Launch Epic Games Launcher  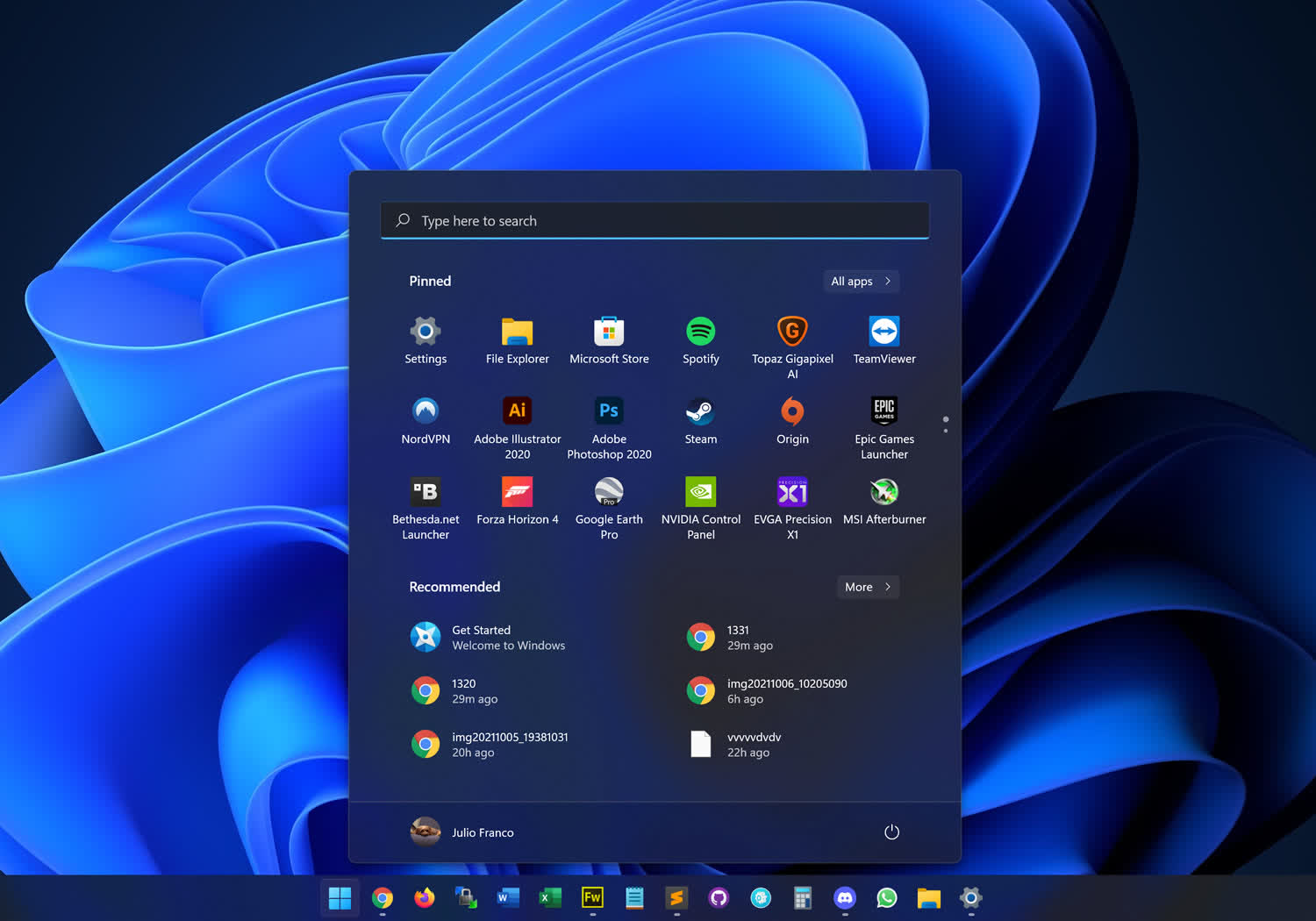pos(883,412)
